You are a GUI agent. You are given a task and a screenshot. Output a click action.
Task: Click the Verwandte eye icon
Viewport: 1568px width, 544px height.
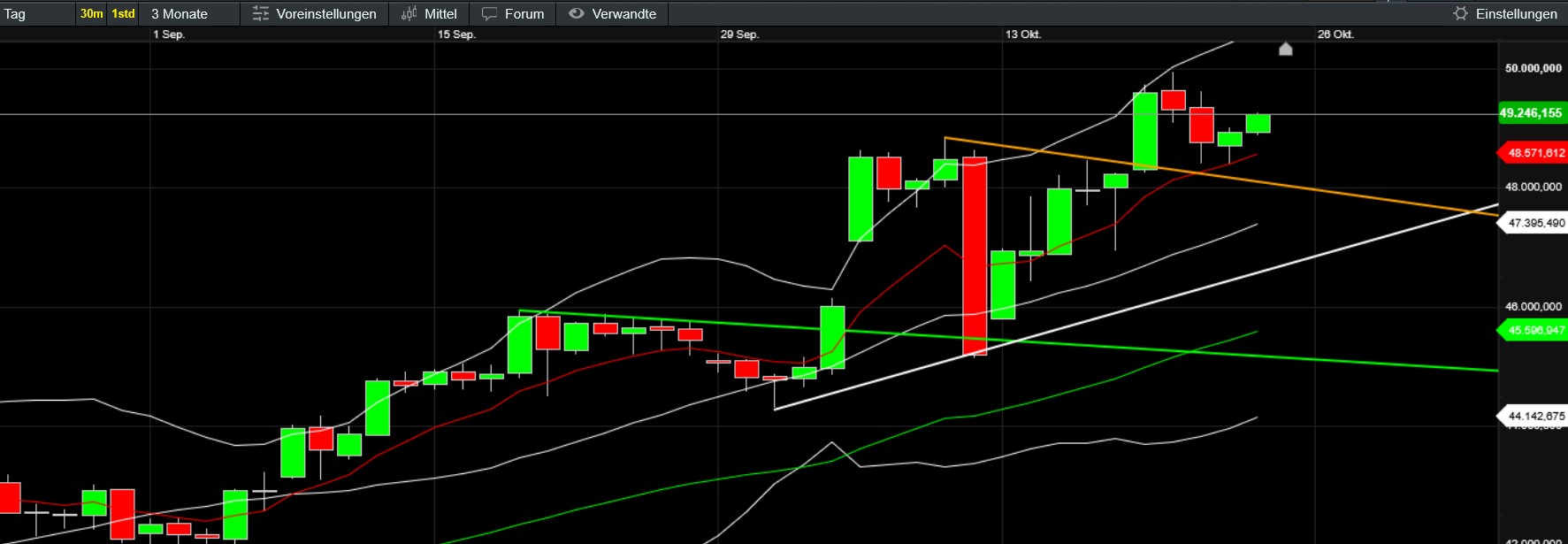pos(577,13)
